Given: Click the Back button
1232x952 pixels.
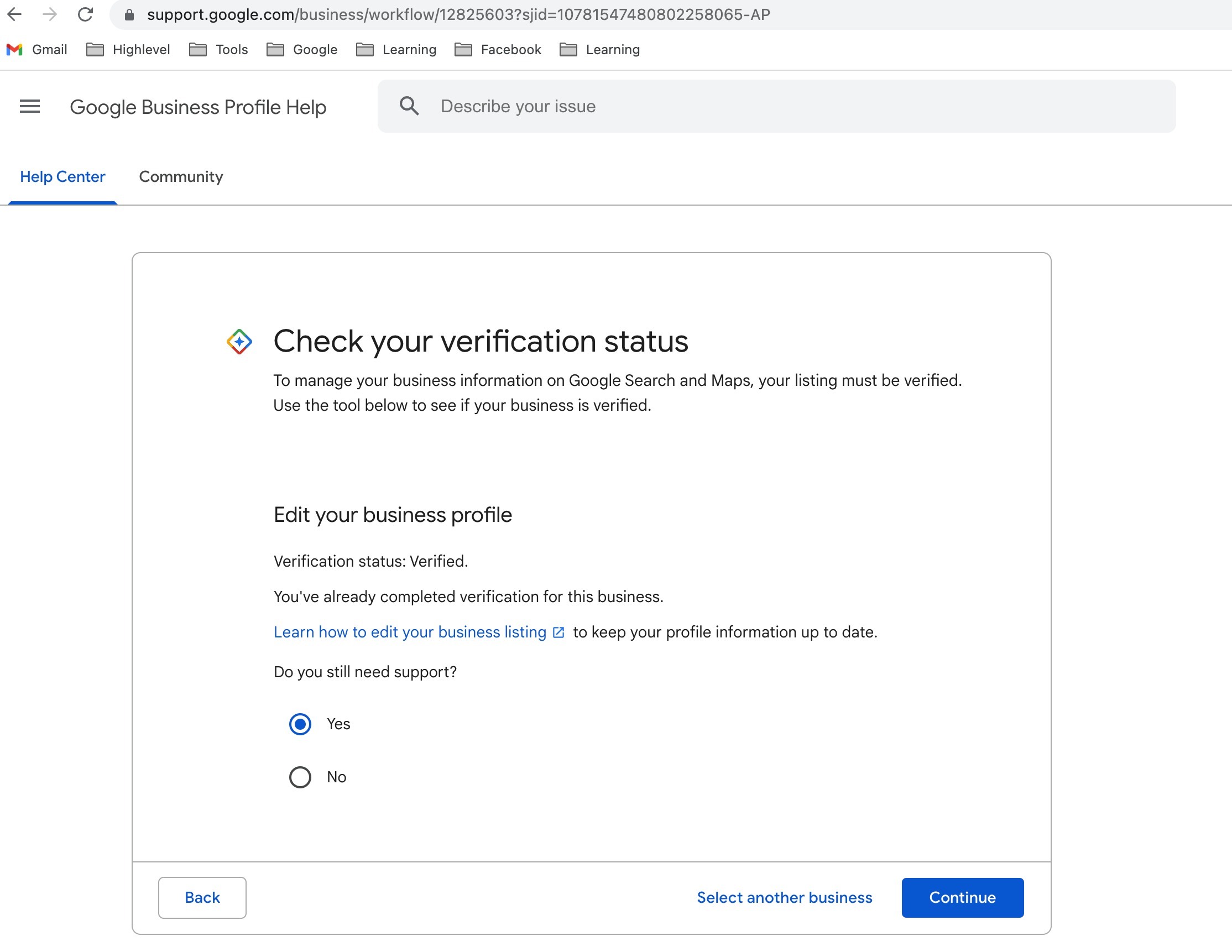Looking at the screenshot, I should 202,897.
